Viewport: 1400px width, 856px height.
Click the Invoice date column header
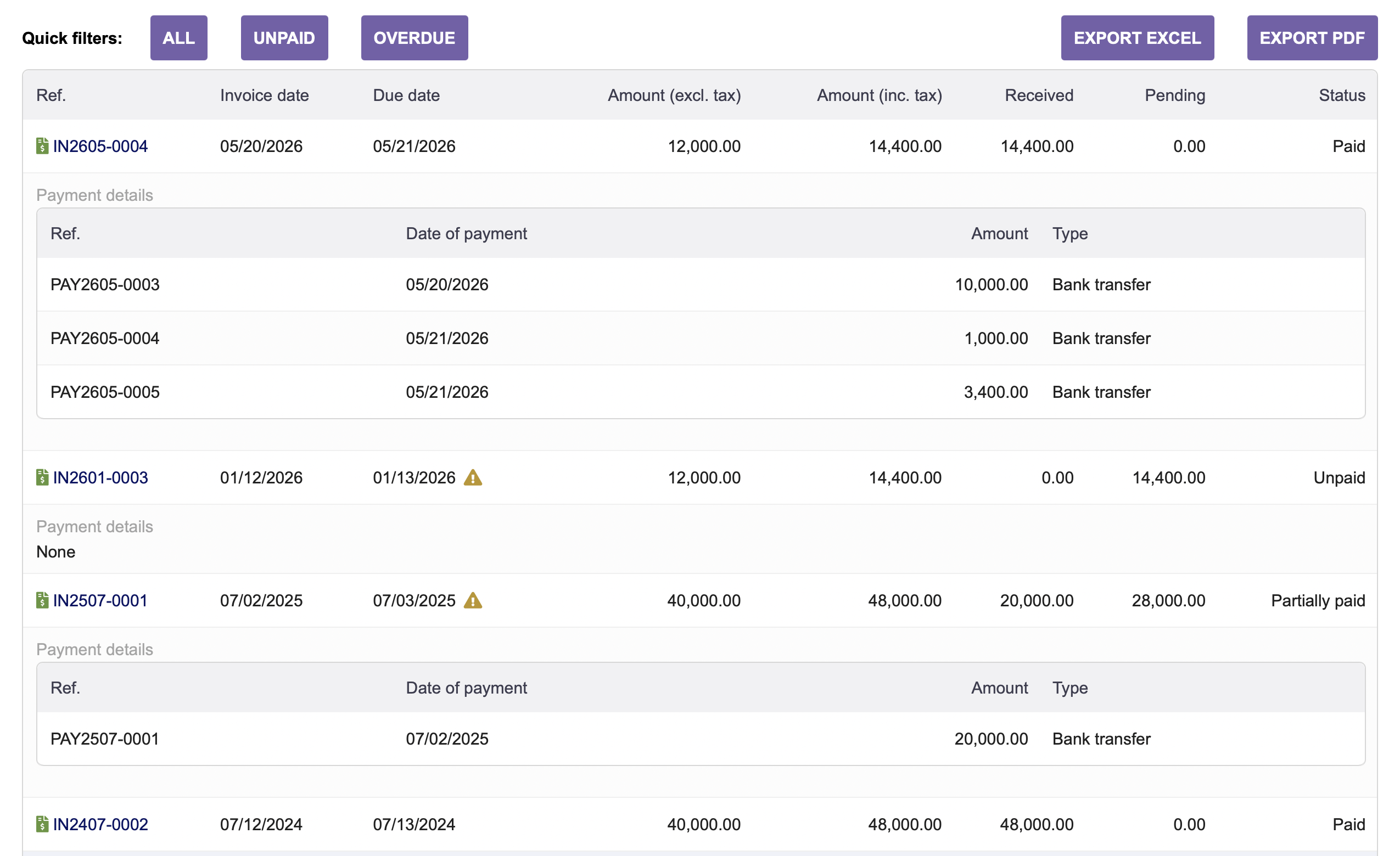(264, 95)
